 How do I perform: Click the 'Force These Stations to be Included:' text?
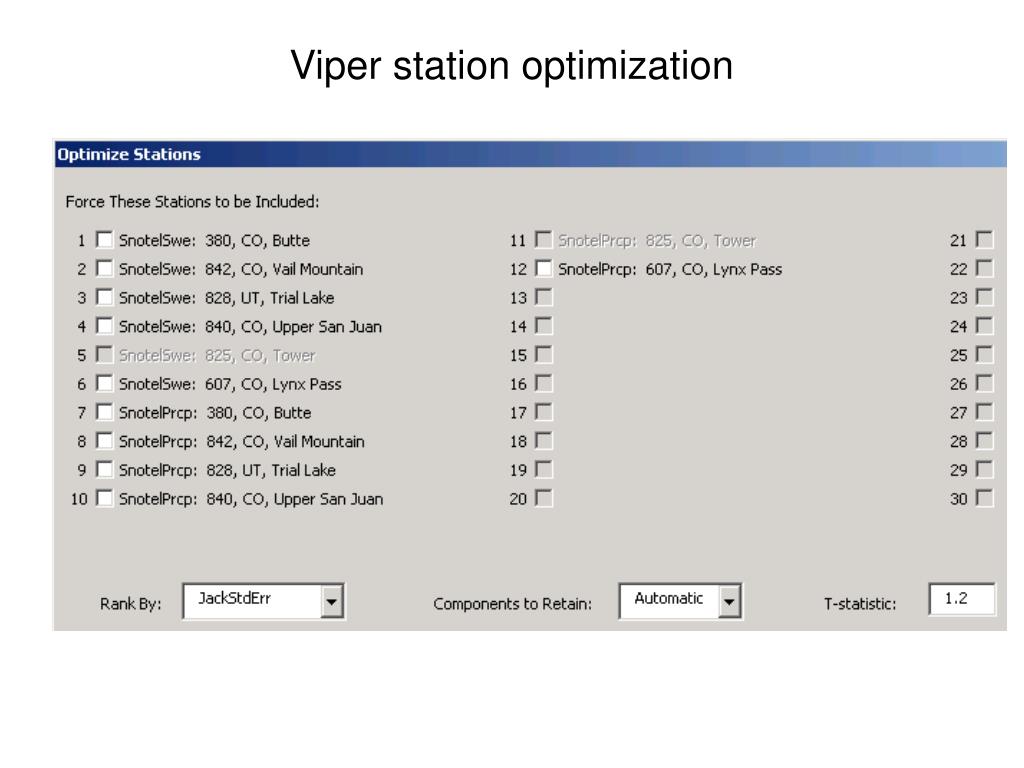193,202
